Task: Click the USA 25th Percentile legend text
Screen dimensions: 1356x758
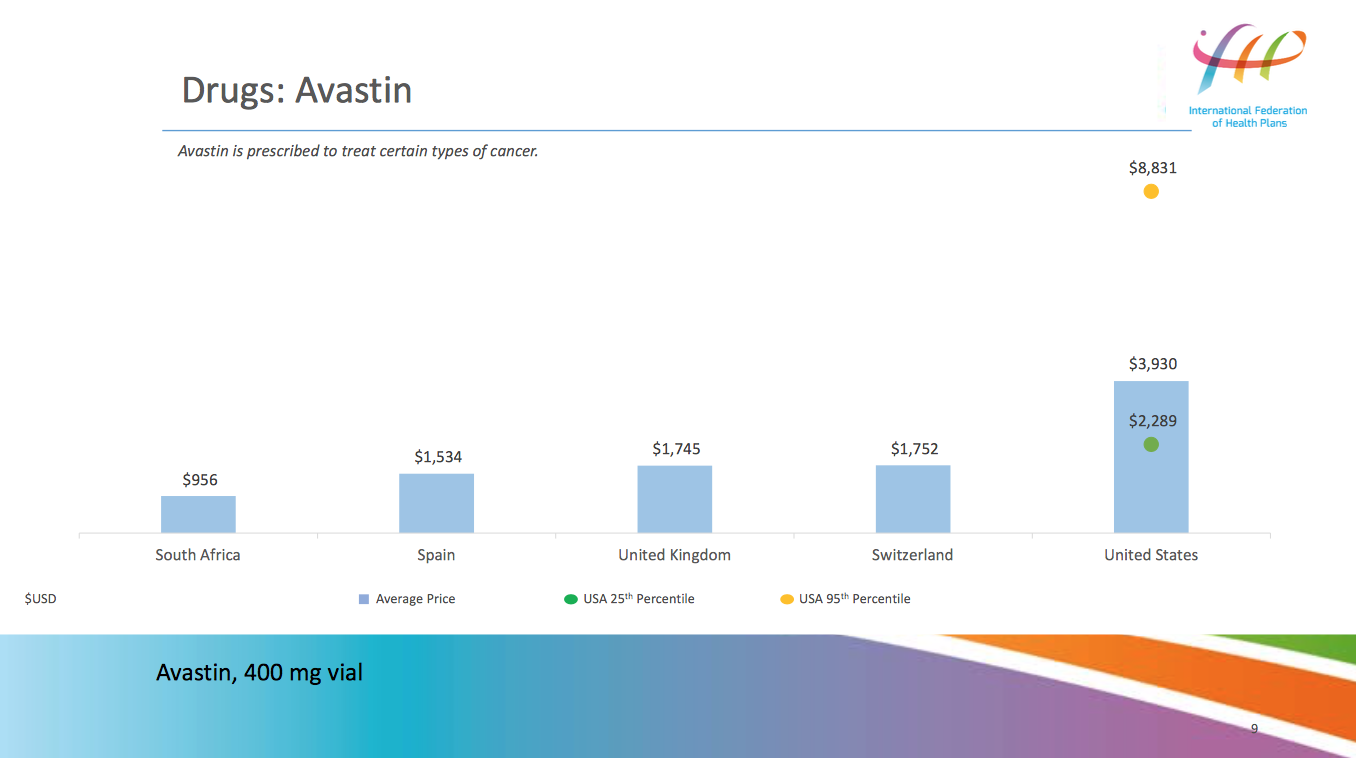Action: pos(639,599)
